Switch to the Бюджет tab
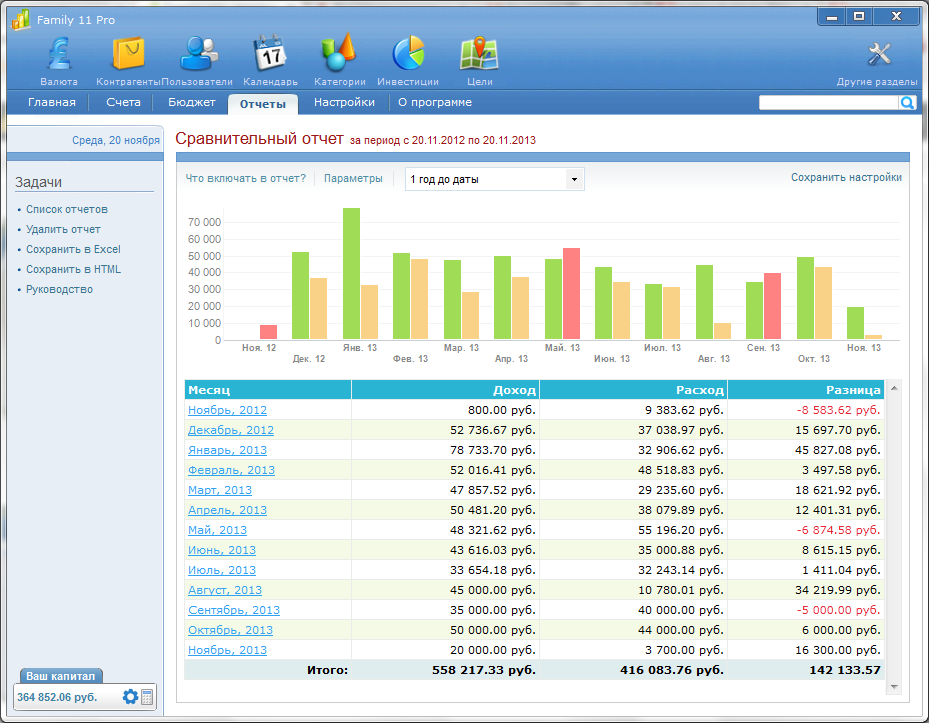 tap(191, 103)
